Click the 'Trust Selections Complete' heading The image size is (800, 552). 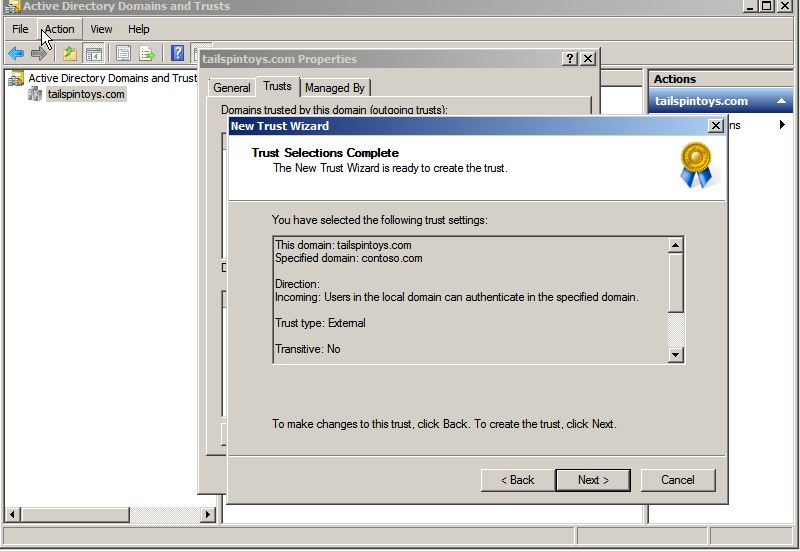[325, 153]
